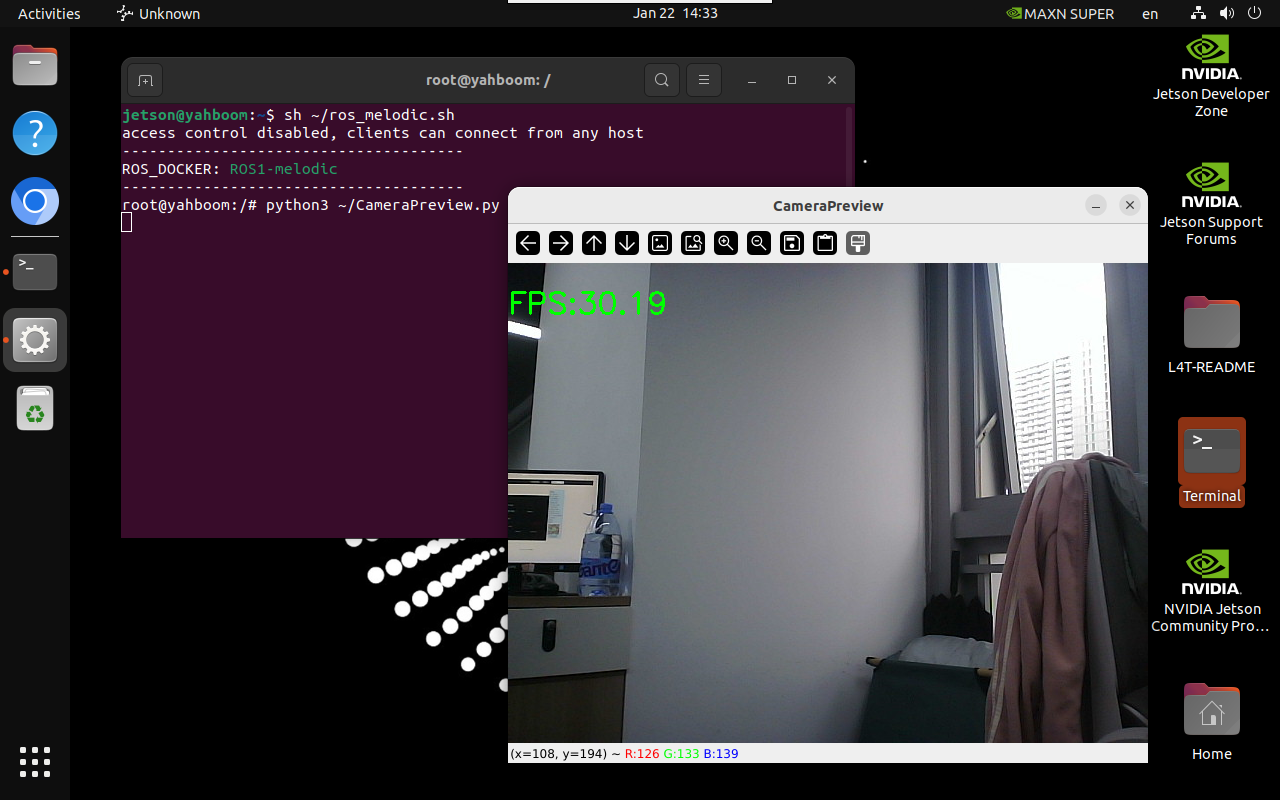
Task: Open the Trash from the dock
Action: coord(35,408)
